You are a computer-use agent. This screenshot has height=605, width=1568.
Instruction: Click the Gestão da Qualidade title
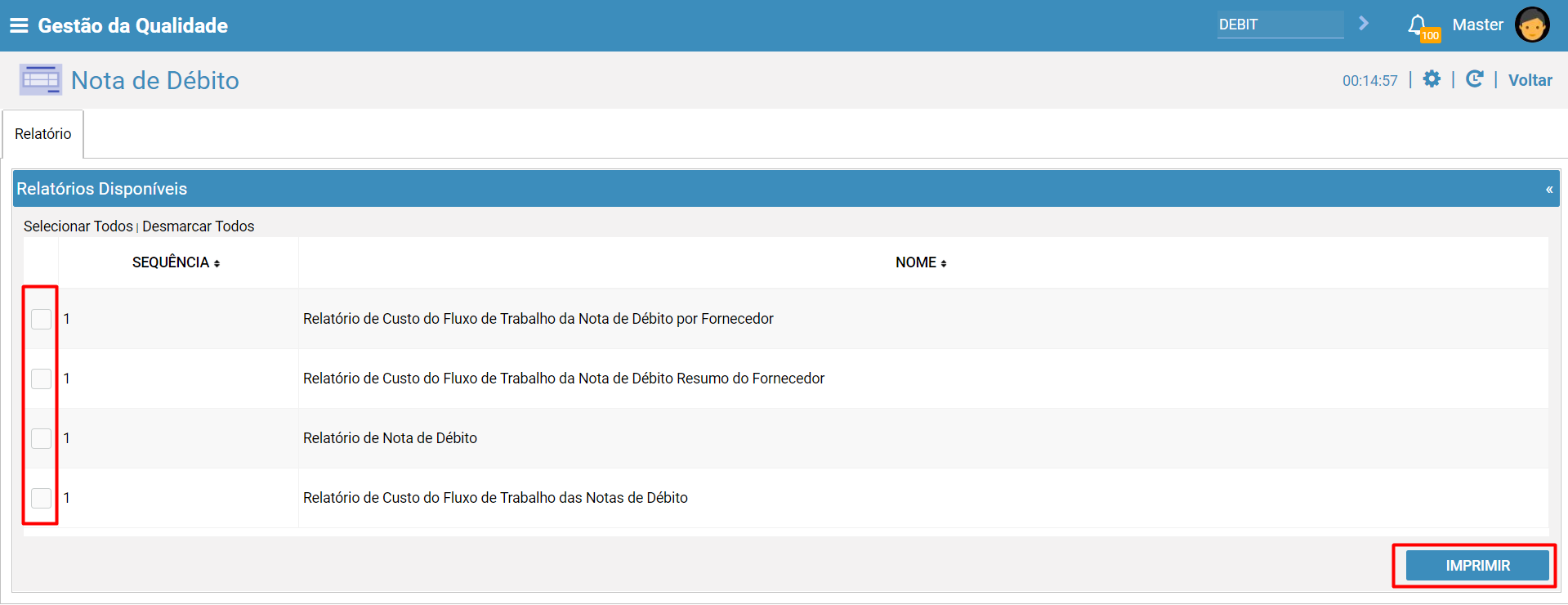point(133,25)
